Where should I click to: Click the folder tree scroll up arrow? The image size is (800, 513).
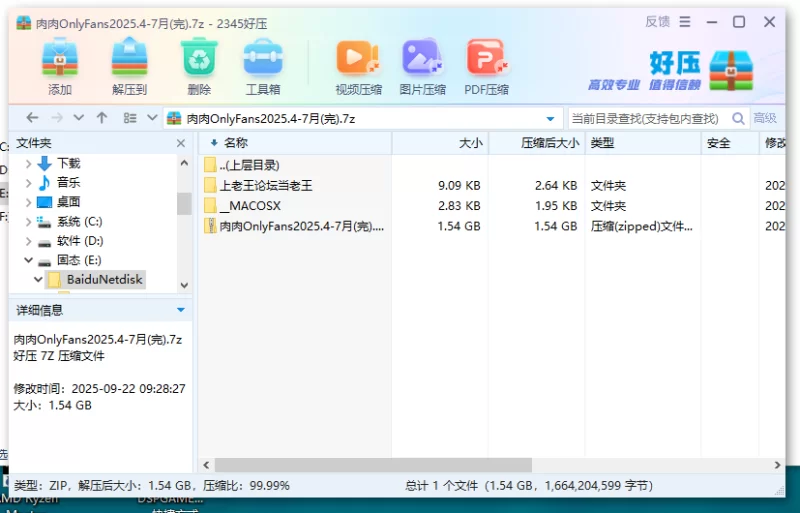[x=184, y=163]
